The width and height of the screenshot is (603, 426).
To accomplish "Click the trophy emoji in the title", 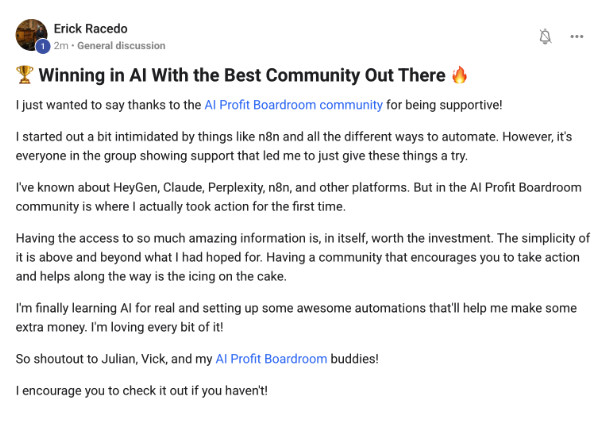I will click(25, 76).
